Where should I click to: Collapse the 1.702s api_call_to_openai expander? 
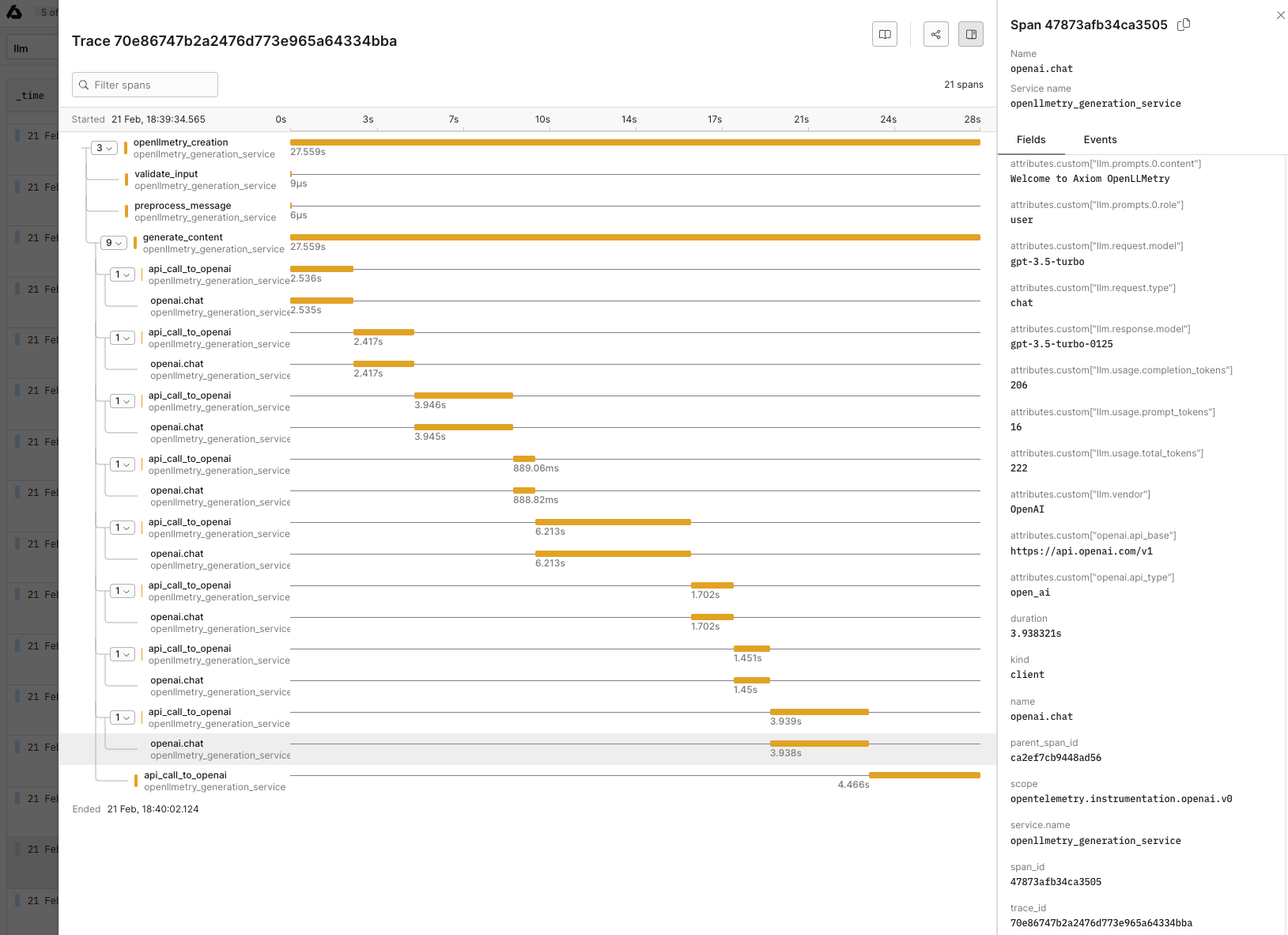point(123,591)
